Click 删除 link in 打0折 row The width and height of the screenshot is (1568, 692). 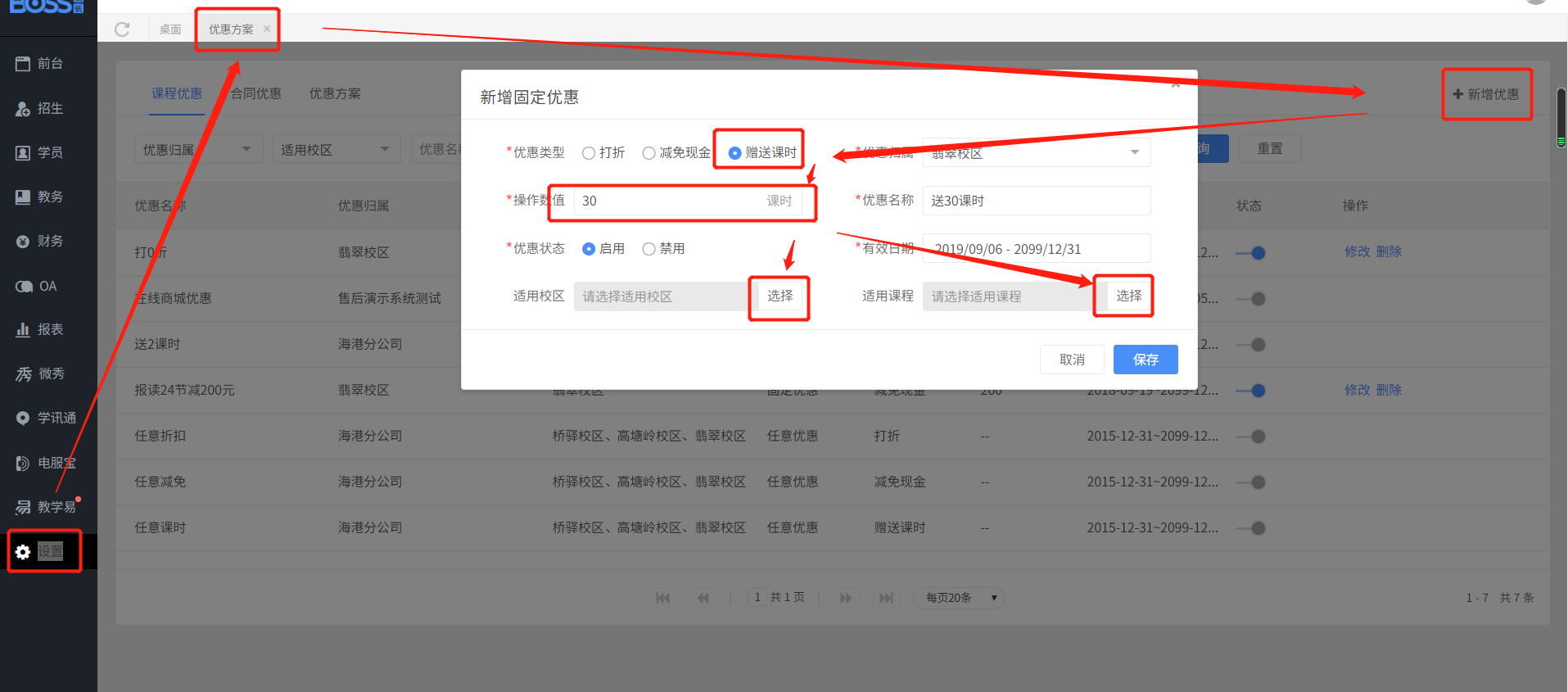[x=1389, y=251]
